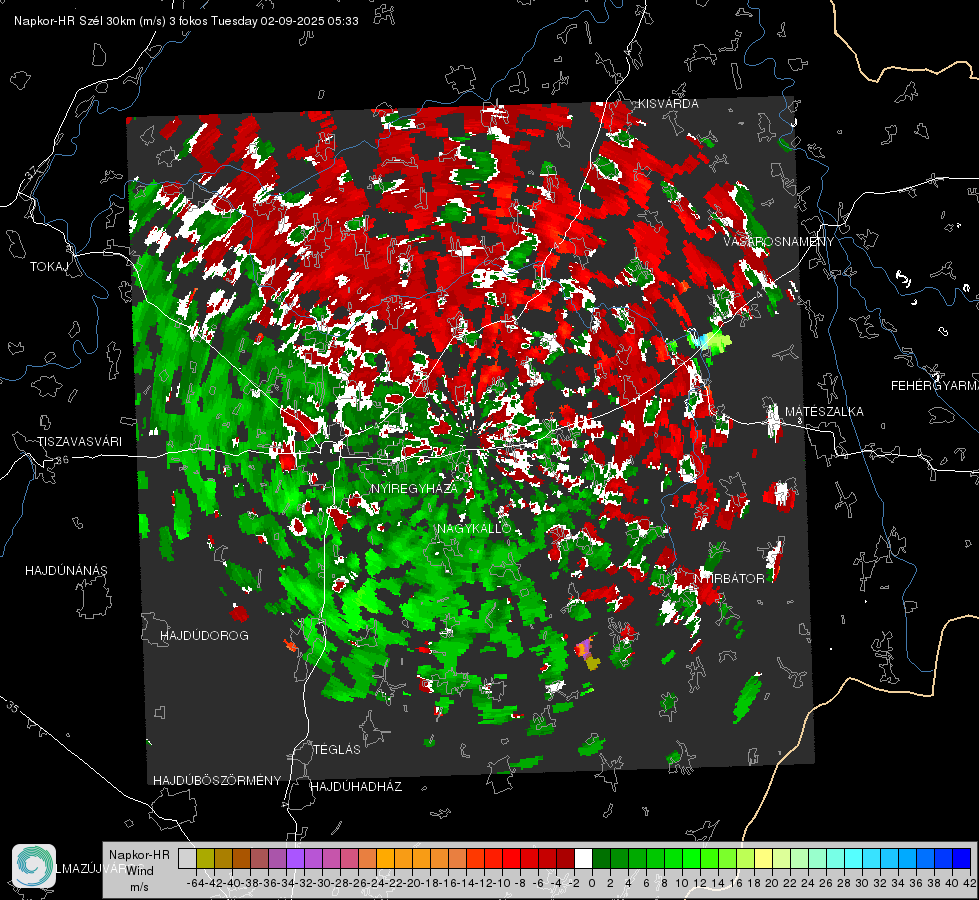Click the bright green swatch between 10 and 12
This screenshot has height=900, width=979.
tap(691, 858)
